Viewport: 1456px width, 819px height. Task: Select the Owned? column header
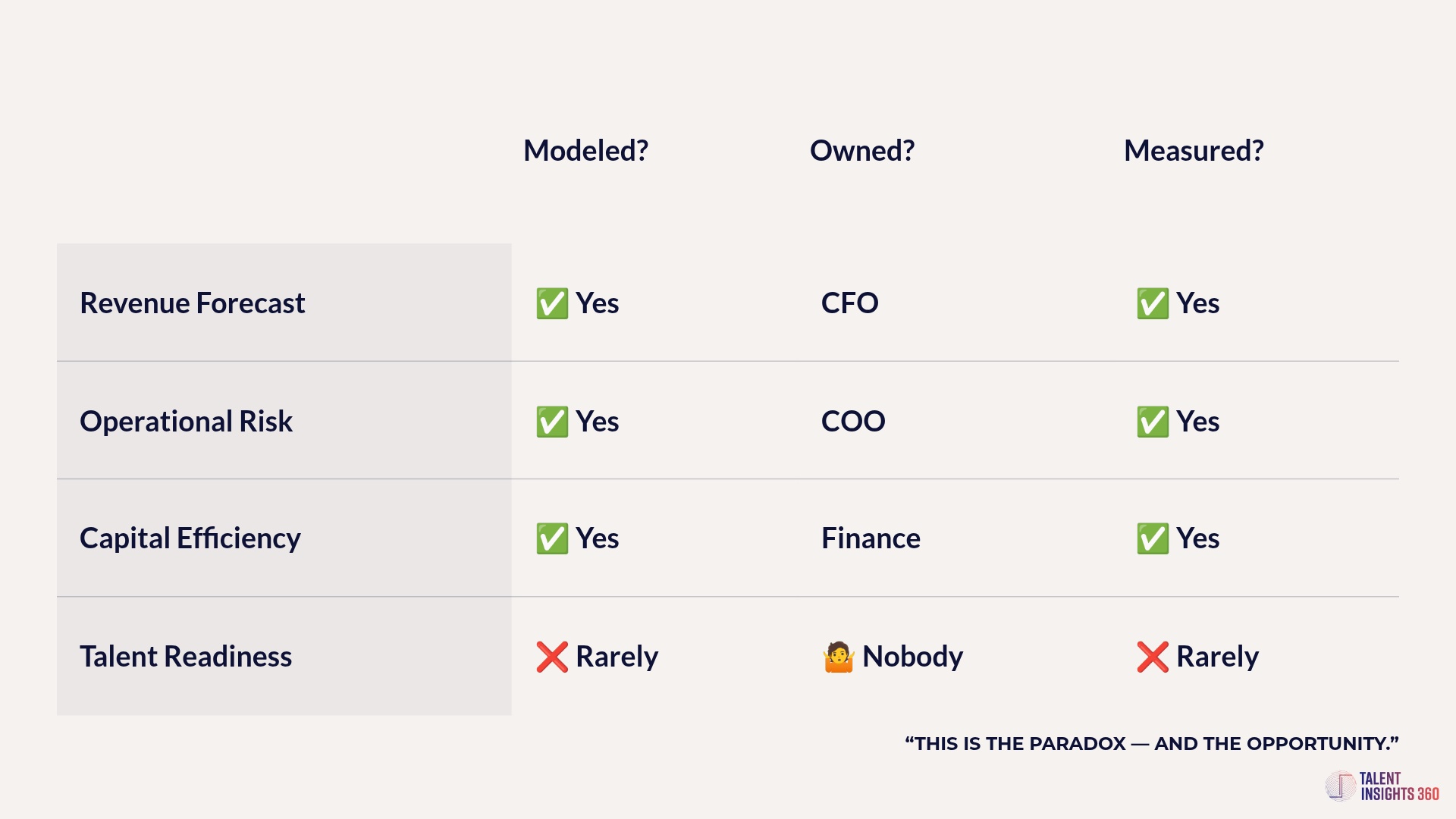click(x=862, y=151)
